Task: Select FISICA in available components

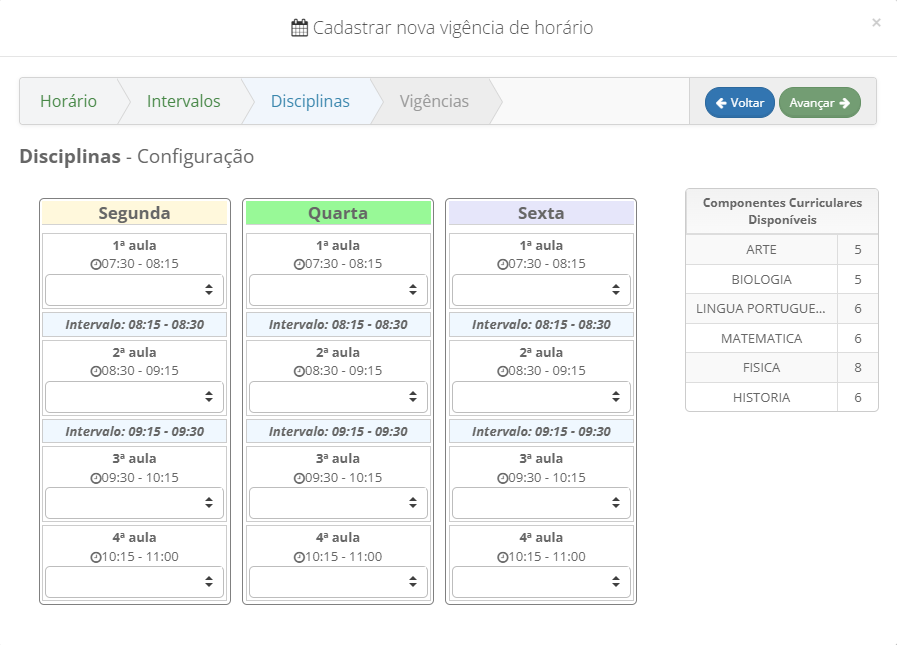Action: click(761, 367)
